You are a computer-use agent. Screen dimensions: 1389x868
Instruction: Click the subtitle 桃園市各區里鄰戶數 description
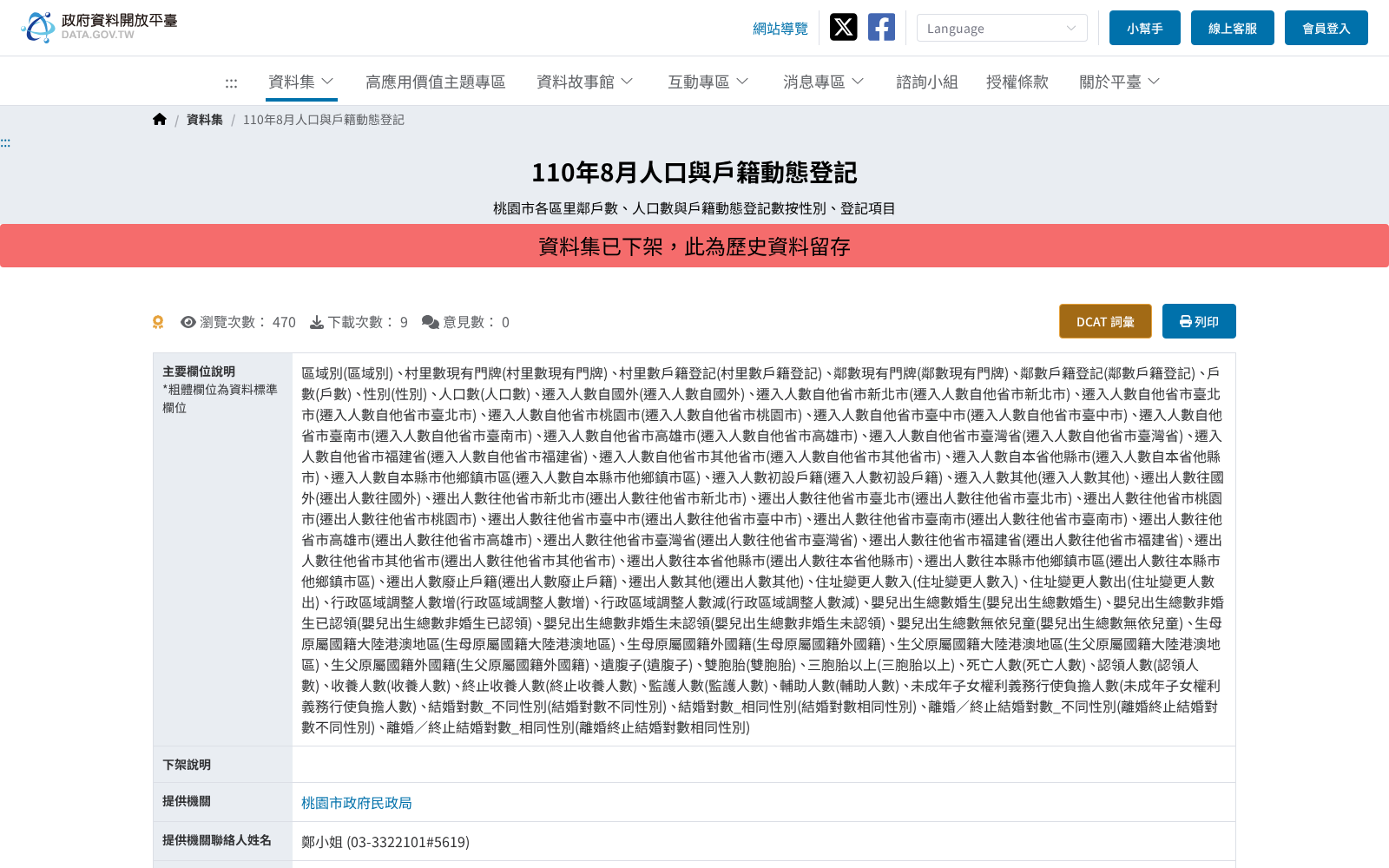point(694,208)
